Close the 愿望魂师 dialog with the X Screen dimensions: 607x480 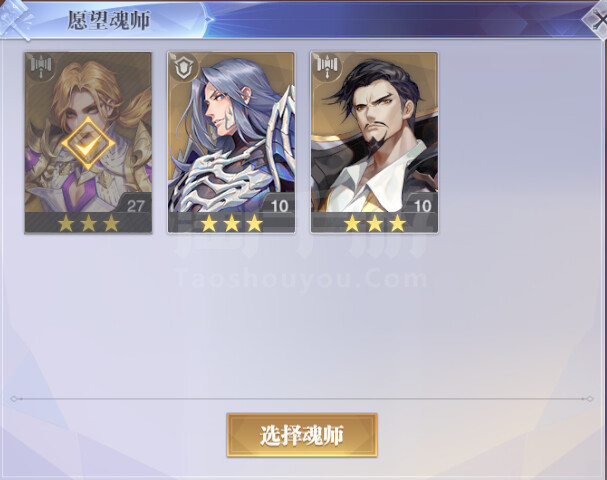[598, 18]
